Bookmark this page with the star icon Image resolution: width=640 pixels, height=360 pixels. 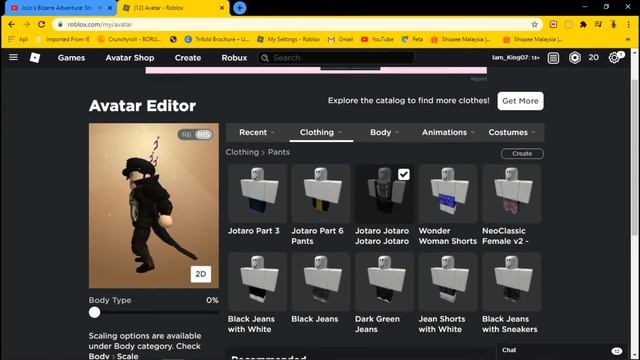pyautogui.click(x=534, y=24)
